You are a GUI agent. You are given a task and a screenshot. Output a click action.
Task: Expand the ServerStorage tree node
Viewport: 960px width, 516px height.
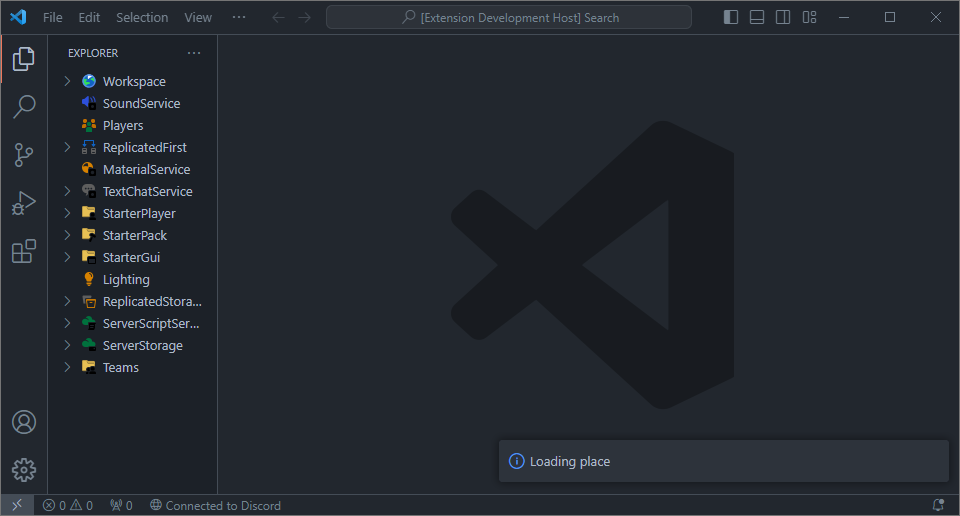(x=67, y=345)
